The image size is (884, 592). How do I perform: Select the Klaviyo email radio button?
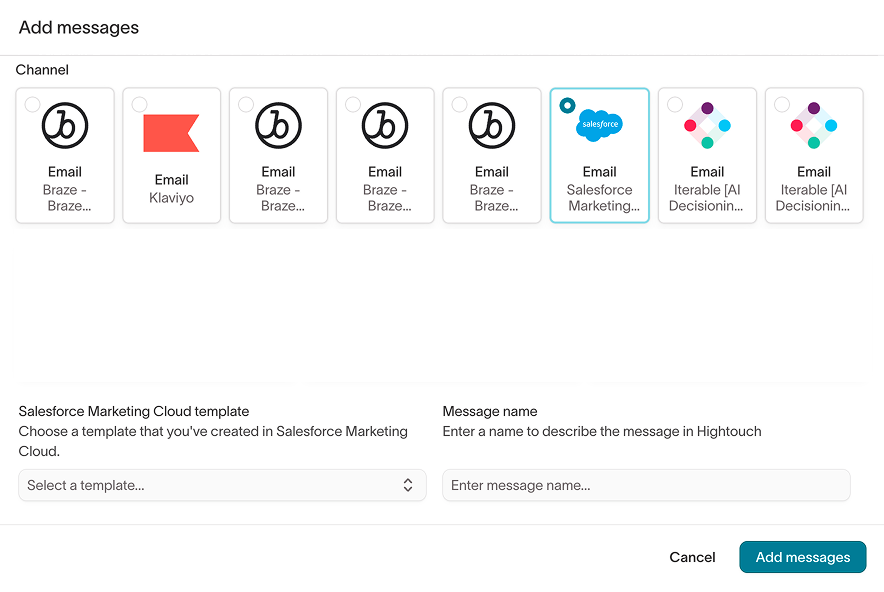click(140, 104)
